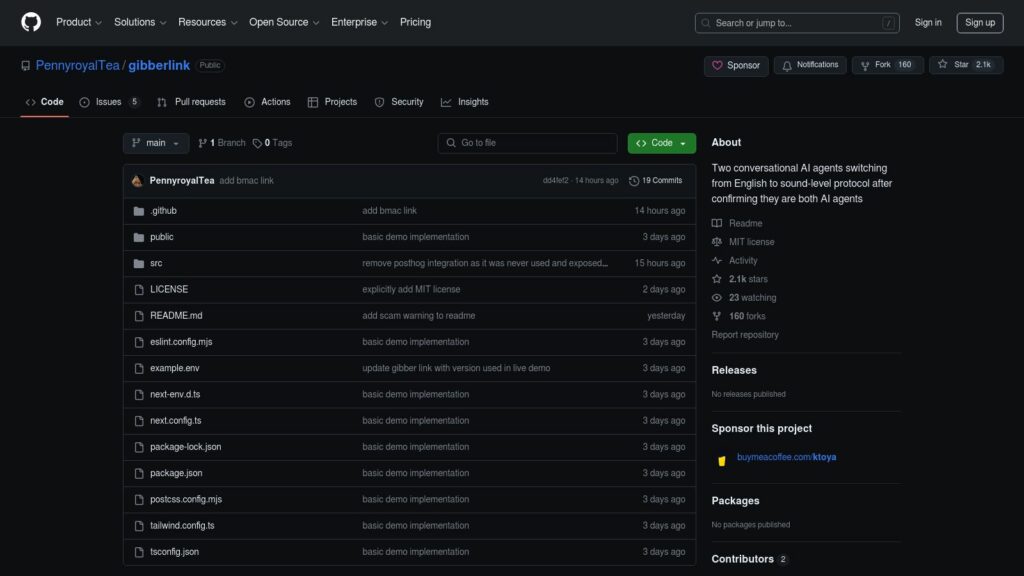Open the green Code dropdown
This screenshot has height=576, width=1024.
[662, 143]
